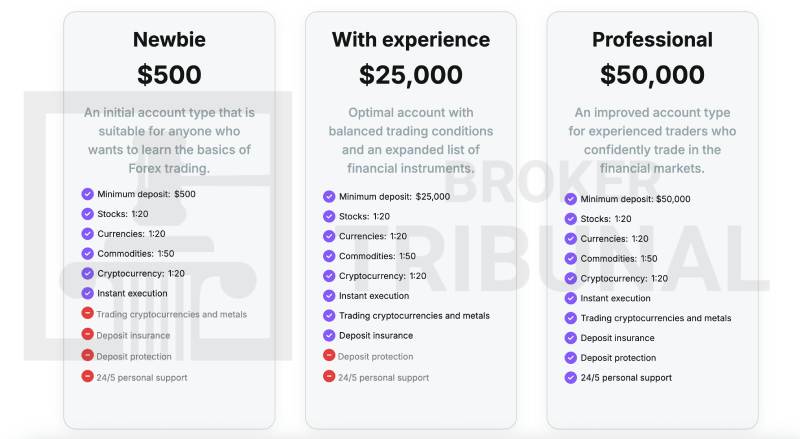
Task: Click red minus icon beside Newbie Trading cryptocurrencies and metals
Action: click(x=88, y=314)
